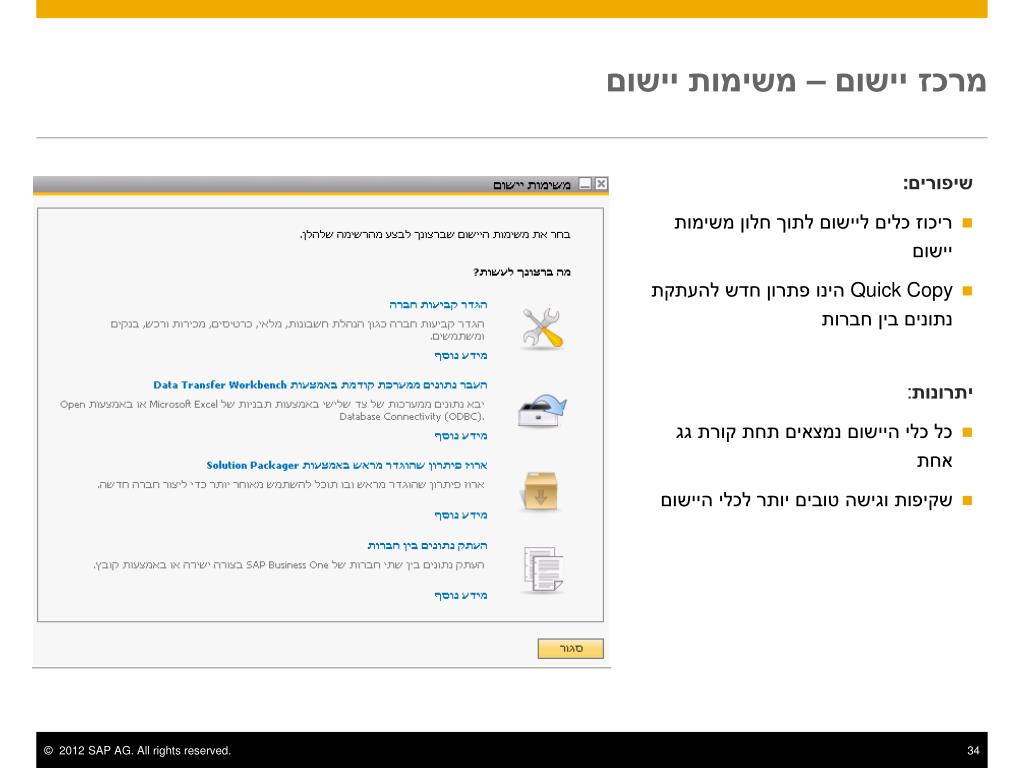This screenshot has height=768, width=1024.
Task: Click מידע נוסף under Data Transfer Workbench
Action: 461,436
